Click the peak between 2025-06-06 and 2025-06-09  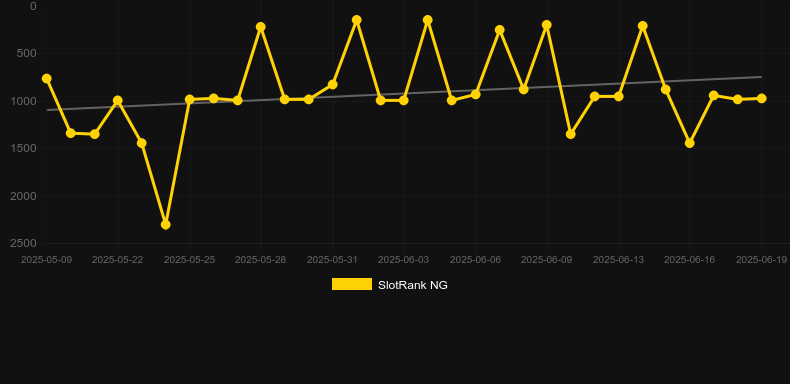[x=500, y=30]
